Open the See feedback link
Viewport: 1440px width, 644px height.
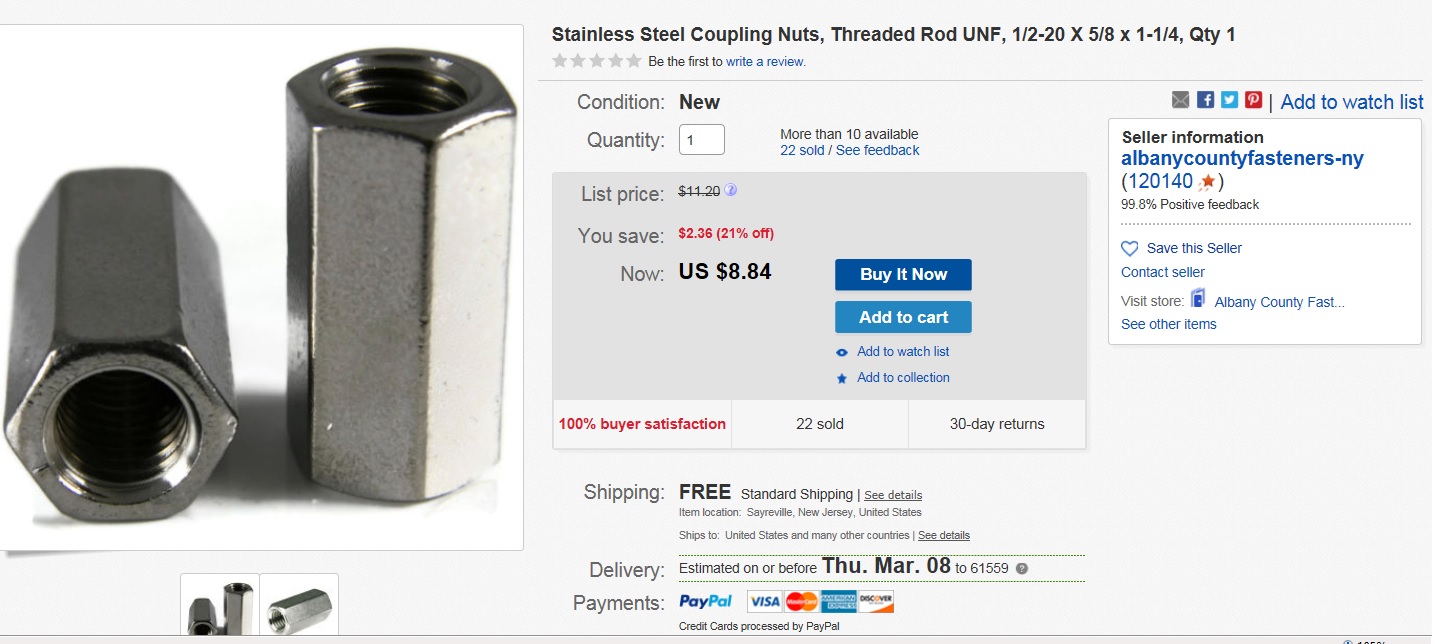pos(878,150)
